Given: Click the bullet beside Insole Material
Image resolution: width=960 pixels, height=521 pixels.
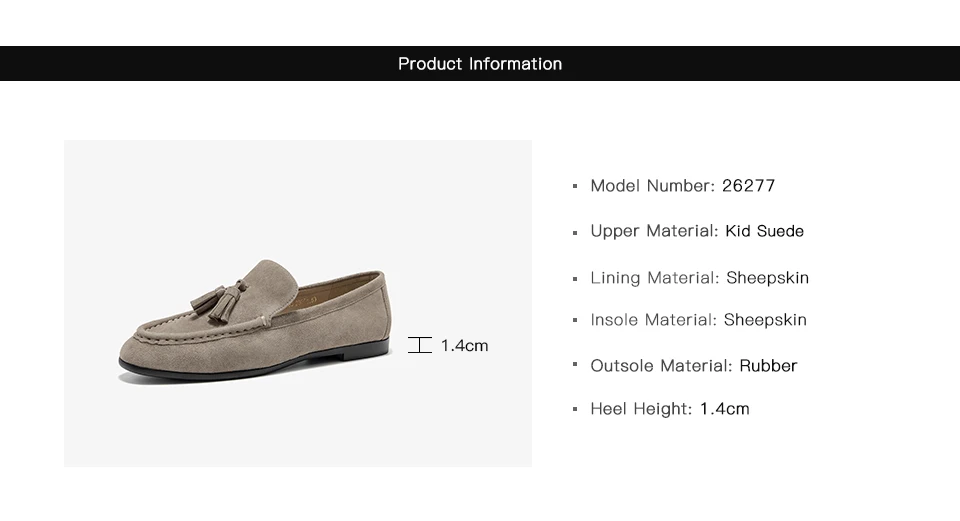Looking at the screenshot, I should coord(575,322).
